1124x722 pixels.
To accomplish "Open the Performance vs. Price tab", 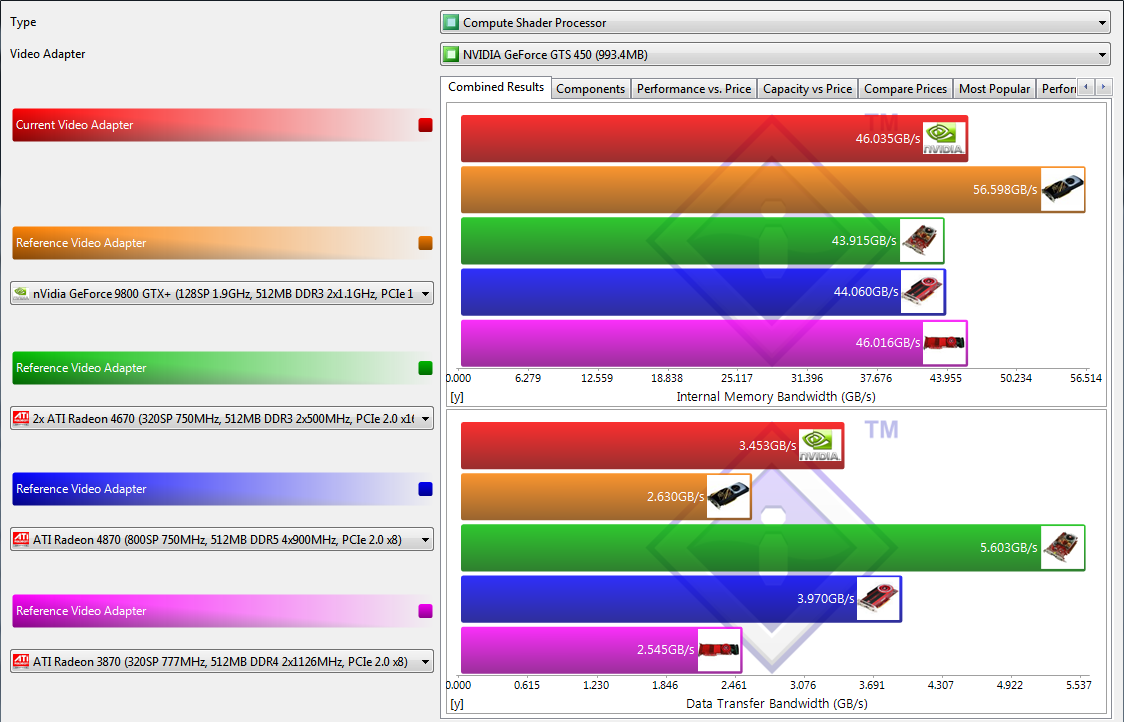I will [694, 89].
